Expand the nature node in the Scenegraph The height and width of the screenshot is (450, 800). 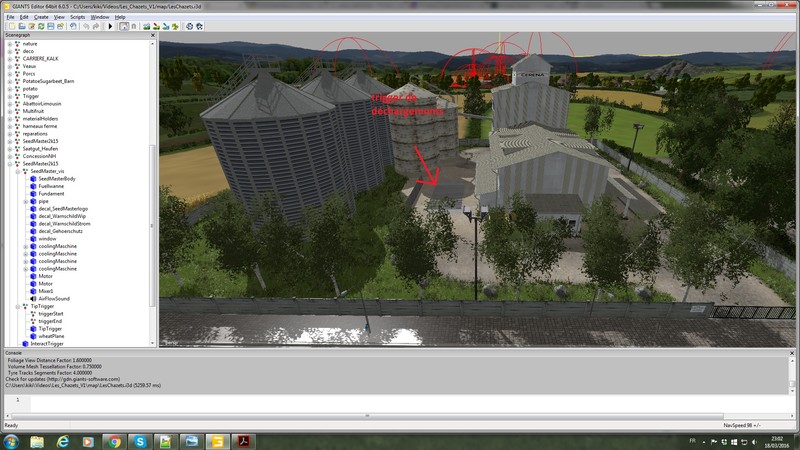(9, 44)
